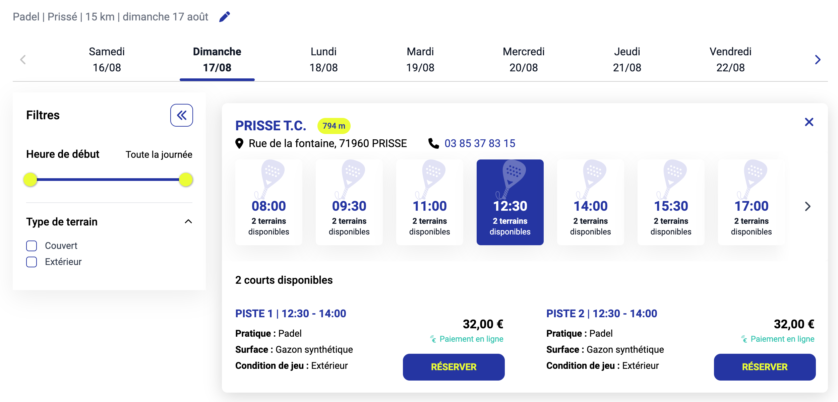Switch to the Lundi 18/08 tab
This screenshot has width=838, height=402.
click(x=324, y=60)
